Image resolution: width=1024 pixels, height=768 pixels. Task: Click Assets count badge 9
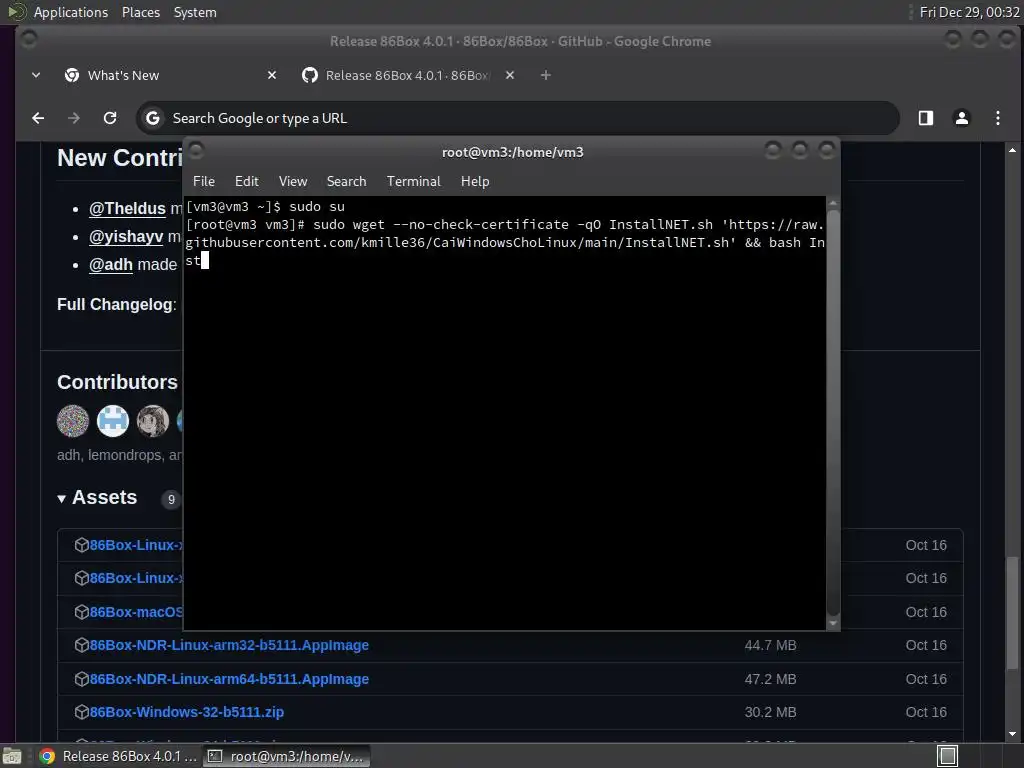[171, 500]
